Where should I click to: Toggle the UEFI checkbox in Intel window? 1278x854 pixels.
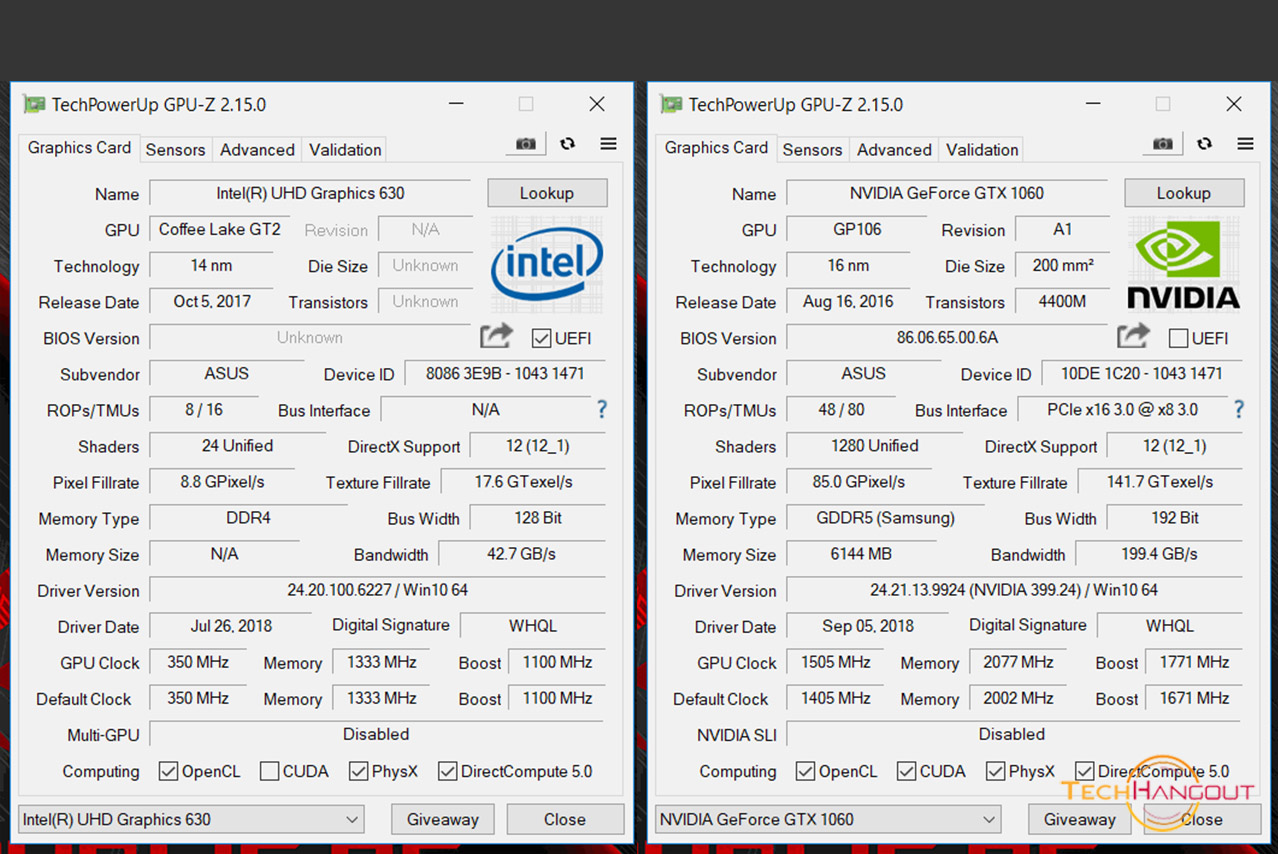pyautogui.click(x=541, y=338)
